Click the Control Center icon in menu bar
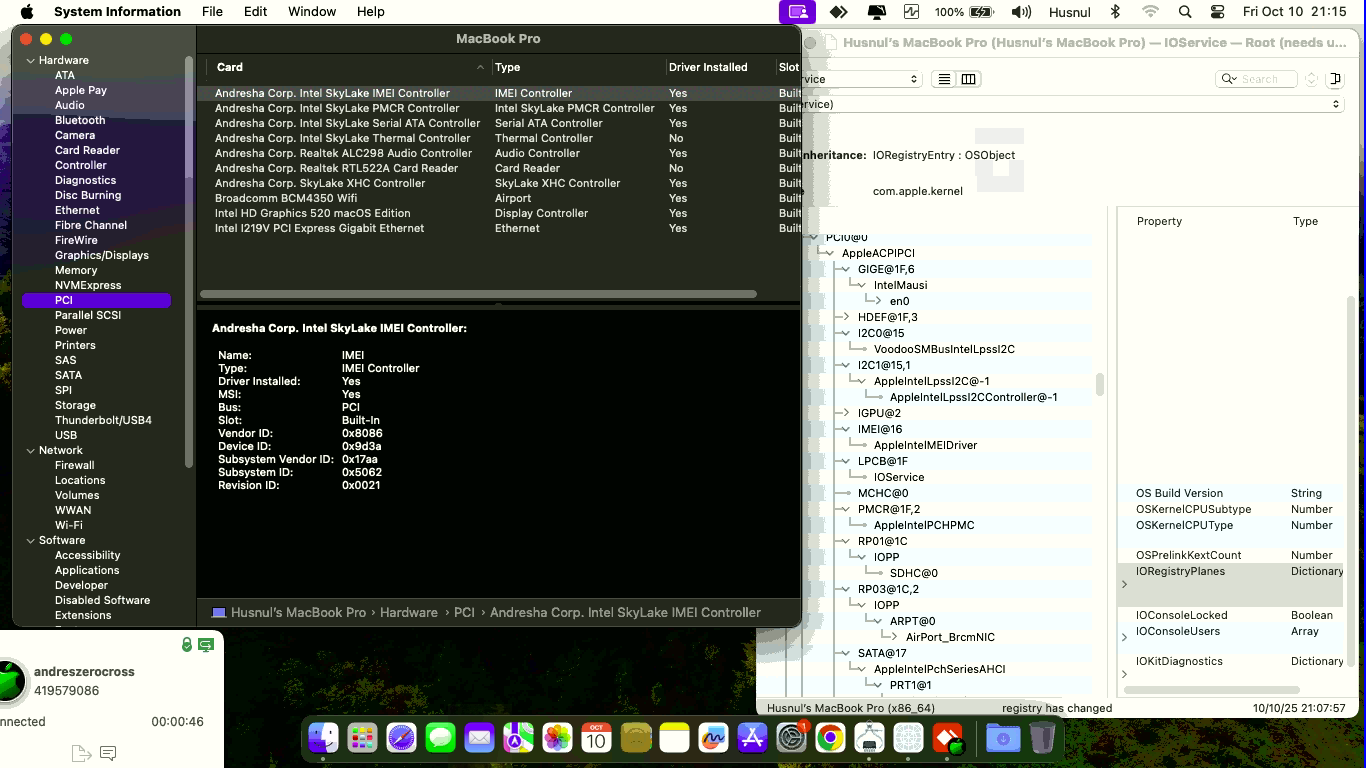This screenshot has width=1366, height=768. 1217,12
